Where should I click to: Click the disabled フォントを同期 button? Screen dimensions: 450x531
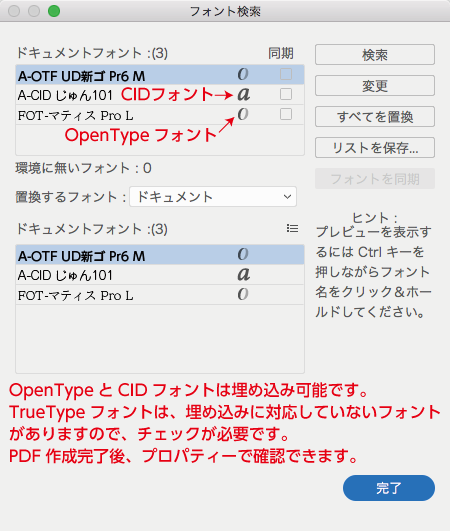pyautogui.click(x=375, y=178)
